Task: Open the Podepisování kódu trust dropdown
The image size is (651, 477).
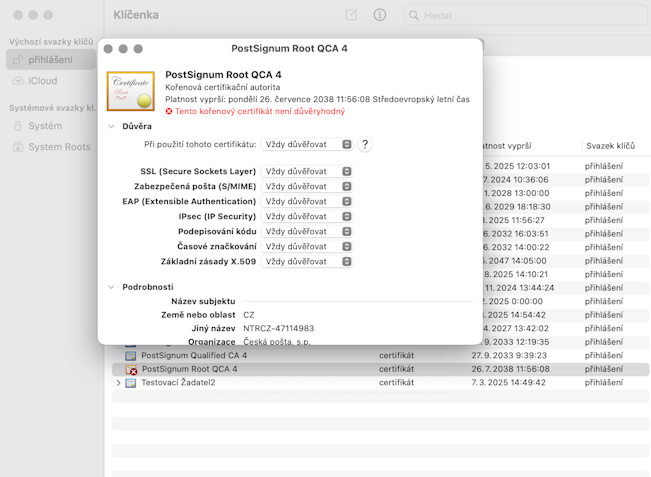Action: coord(307,231)
